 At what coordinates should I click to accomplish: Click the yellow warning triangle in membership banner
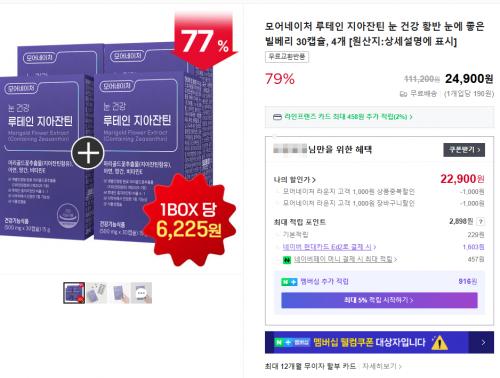439,343
